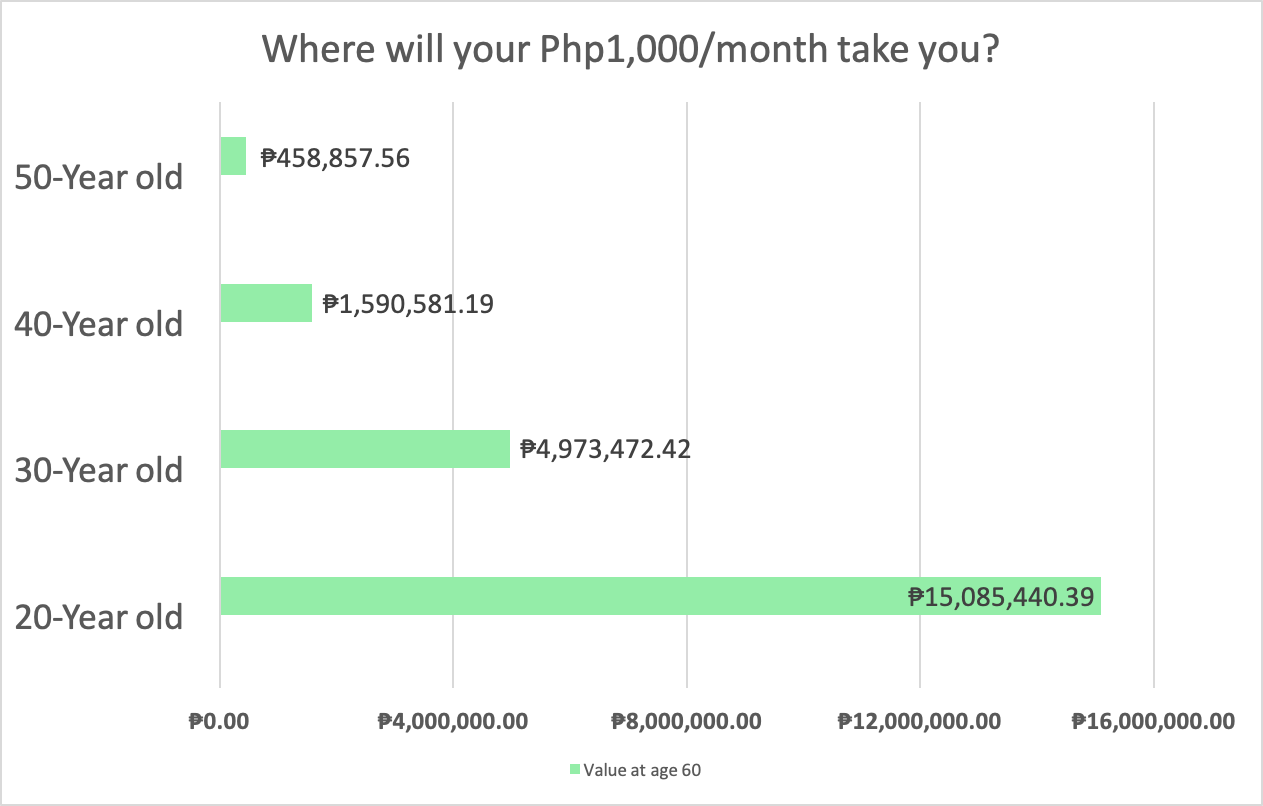Select the Value at age 60 legend text

coord(638,769)
